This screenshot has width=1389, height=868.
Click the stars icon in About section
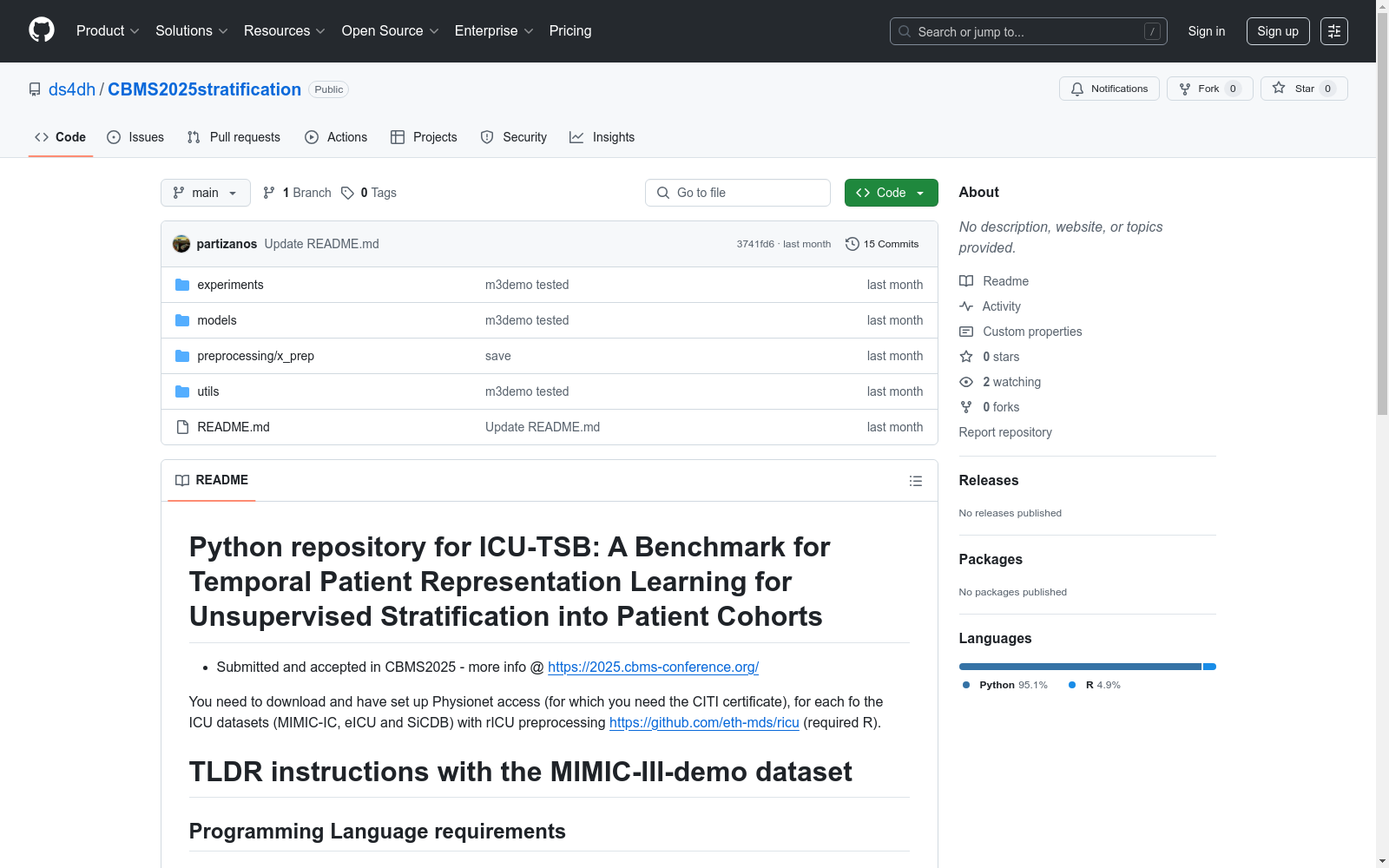(966, 357)
